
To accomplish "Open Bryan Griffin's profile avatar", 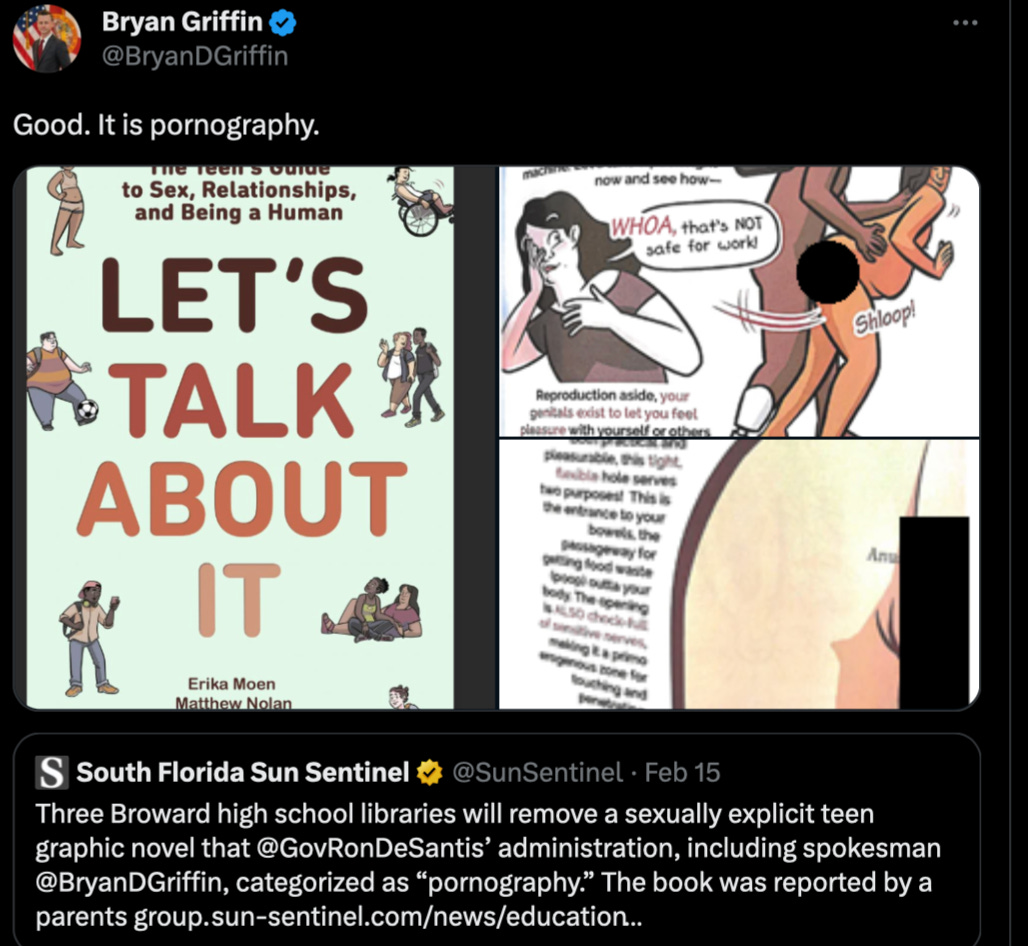I will 47,38.
